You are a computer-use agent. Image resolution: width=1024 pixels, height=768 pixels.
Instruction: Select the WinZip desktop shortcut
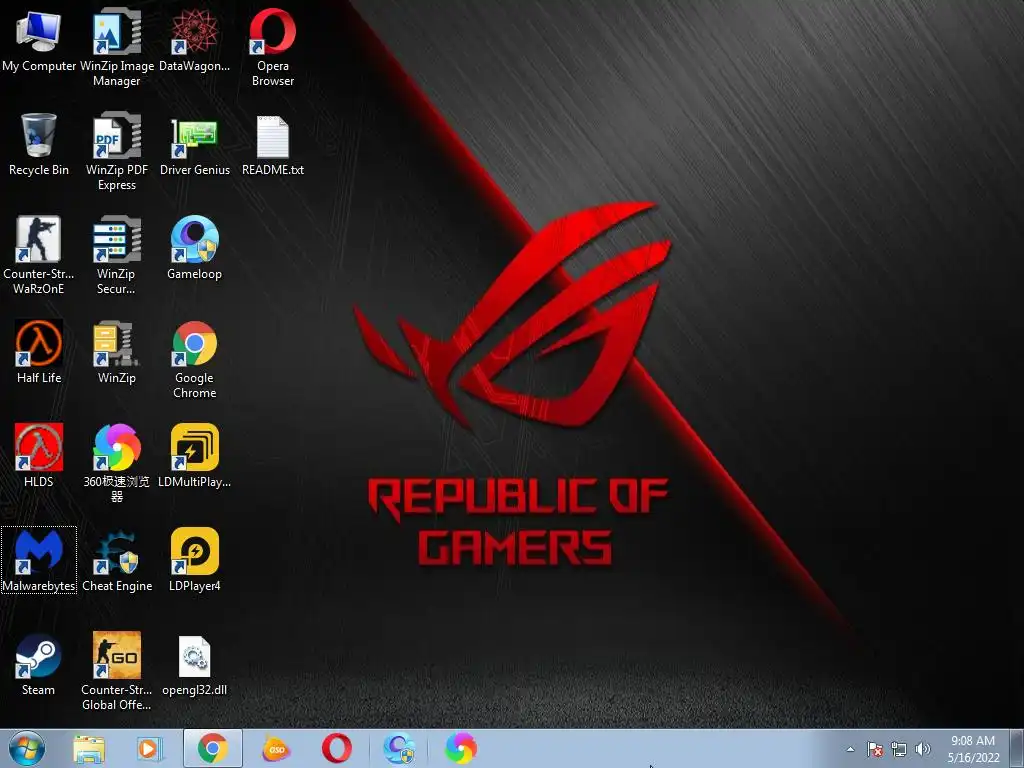pyautogui.click(x=117, y=352)
